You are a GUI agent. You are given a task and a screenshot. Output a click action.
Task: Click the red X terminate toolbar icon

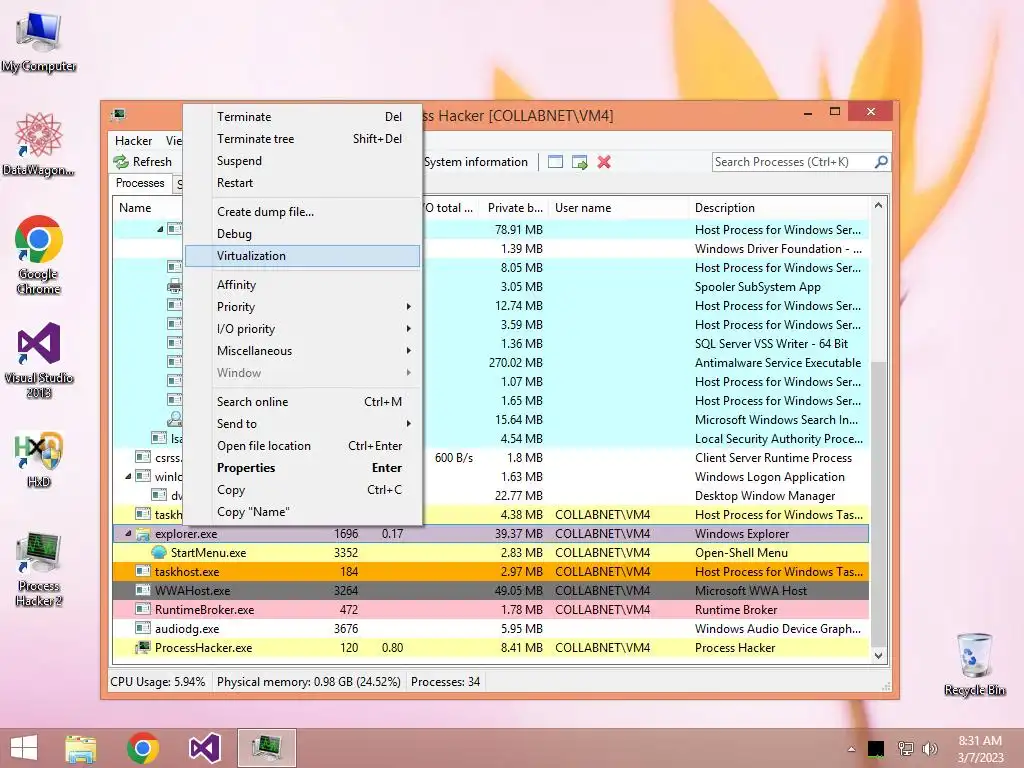(x=604, y=162)
